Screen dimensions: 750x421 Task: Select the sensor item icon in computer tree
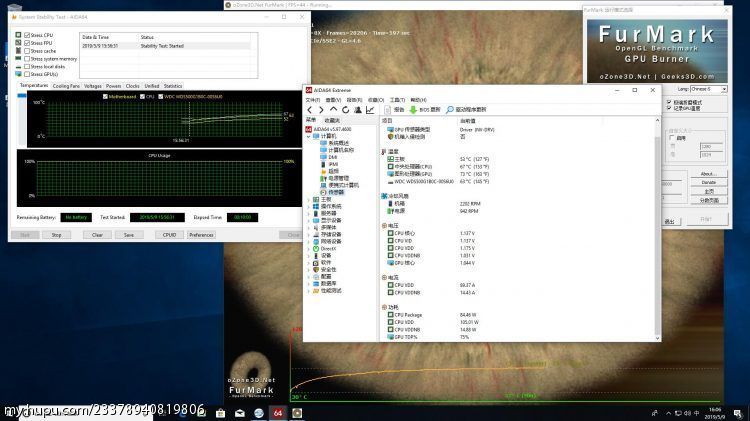(x=323, y=192)
